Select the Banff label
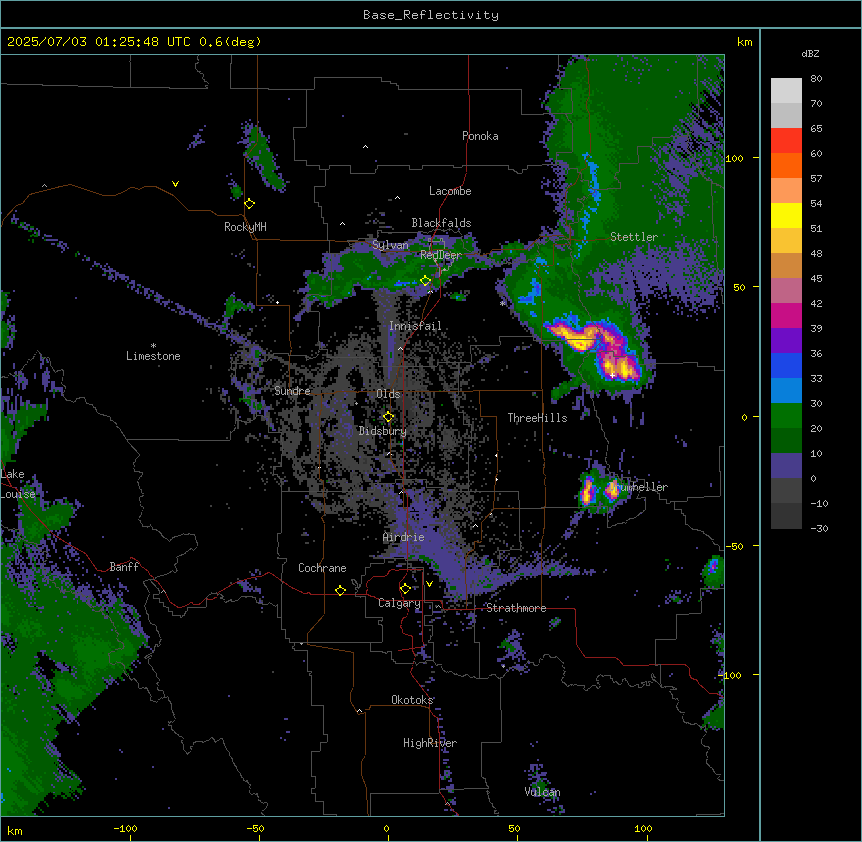Viewport: 862px width, 842px height. tap(124, 567)
